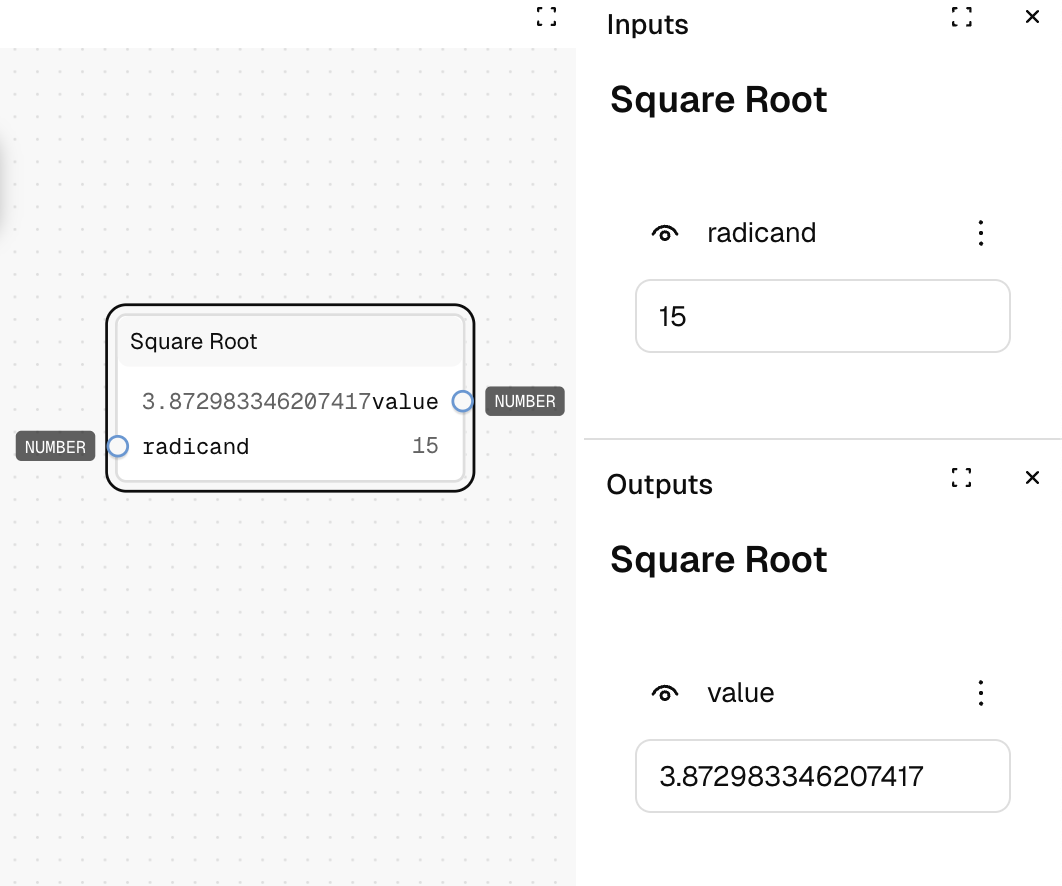Click the value output port circle
The height and width of the screenshot is (886, 1062).
coord(463,401)
